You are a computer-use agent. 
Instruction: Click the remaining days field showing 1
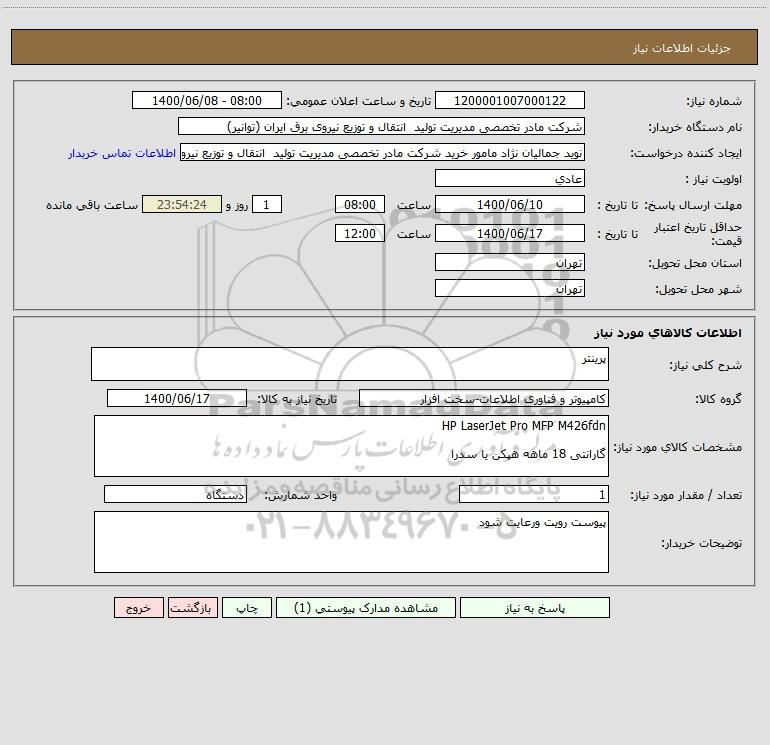point(267,204)
